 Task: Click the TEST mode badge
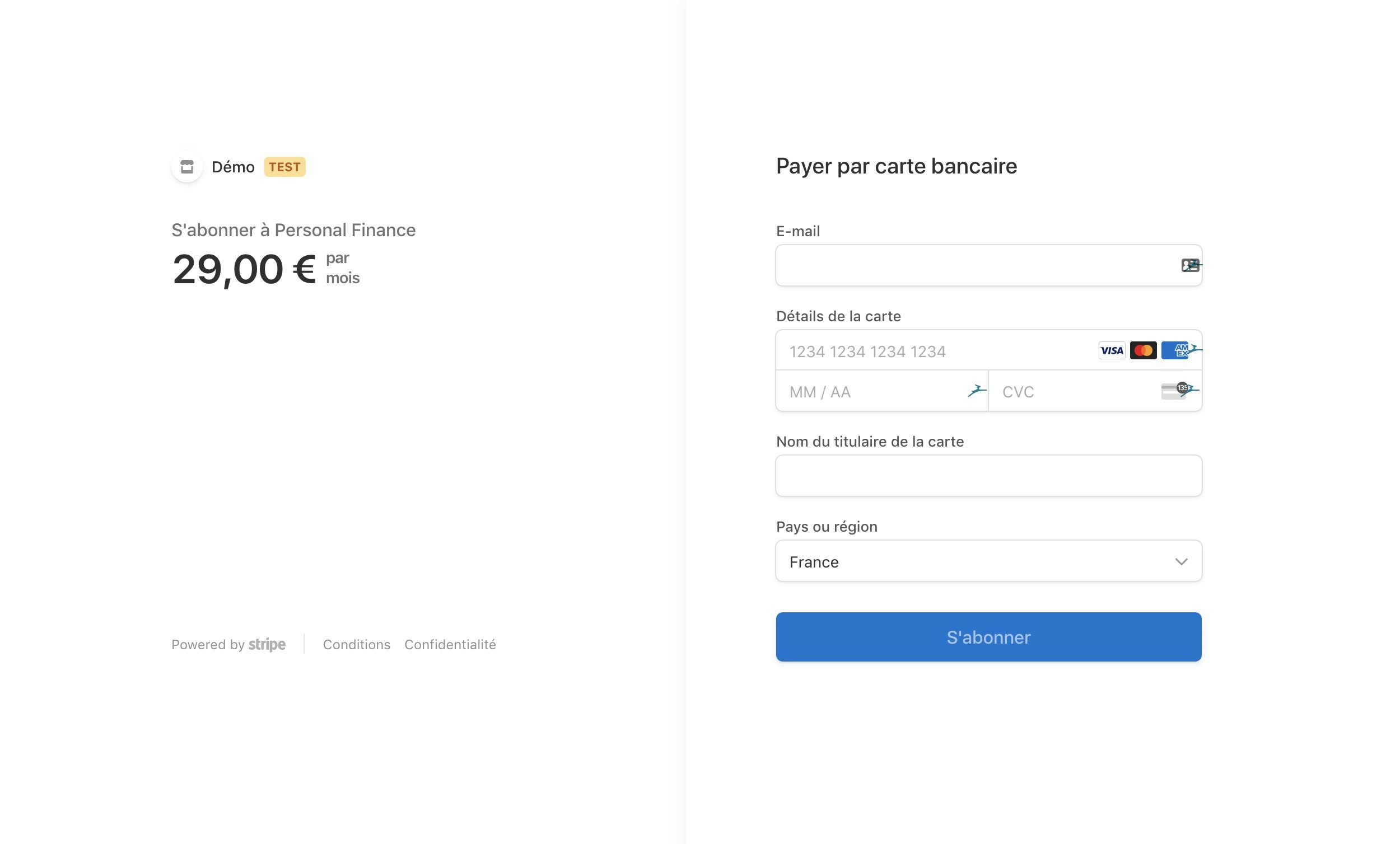pyautogui.click(x=284, y=167)
